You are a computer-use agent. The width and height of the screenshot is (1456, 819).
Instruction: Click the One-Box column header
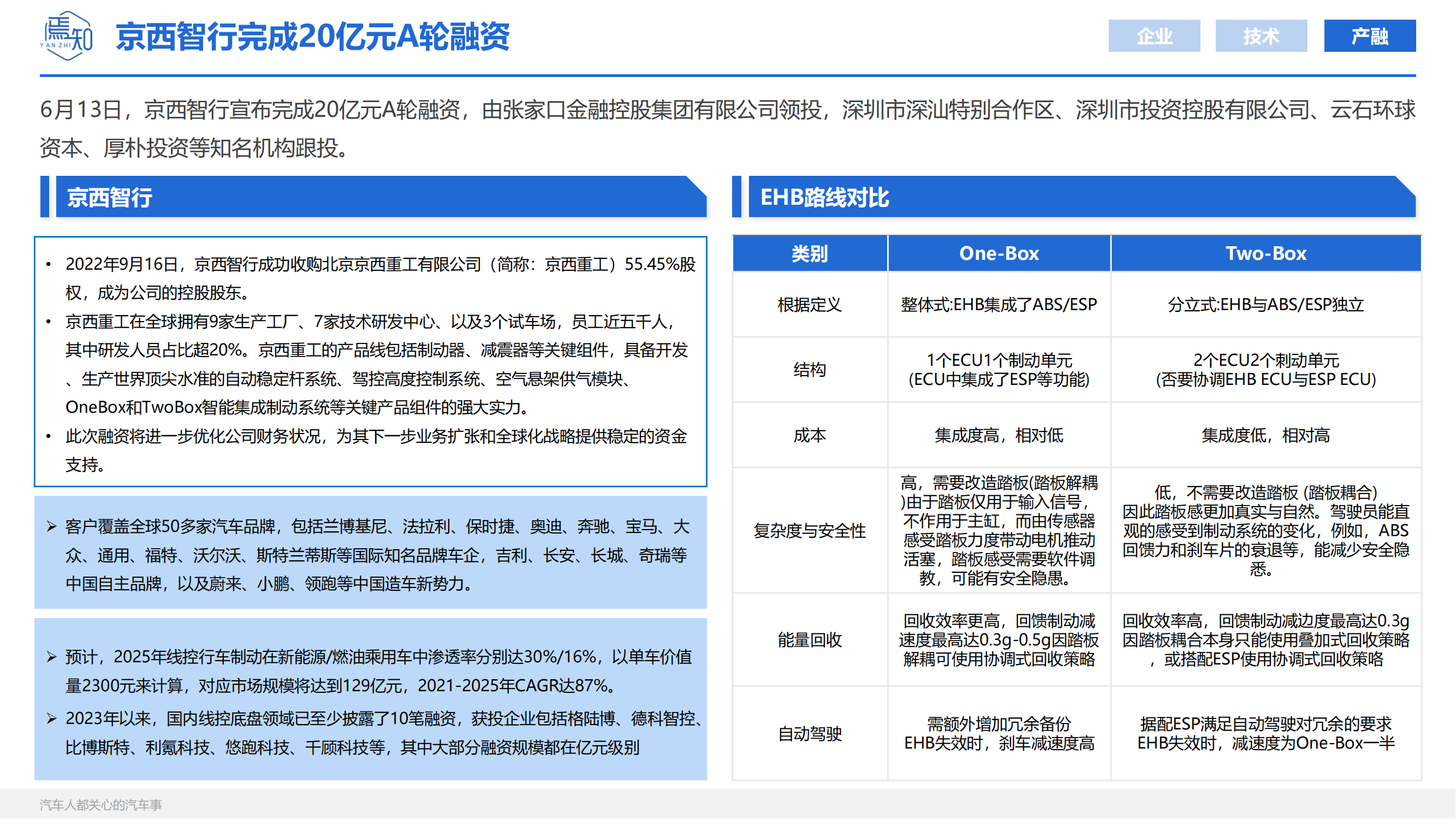click(x=999, y=253)
